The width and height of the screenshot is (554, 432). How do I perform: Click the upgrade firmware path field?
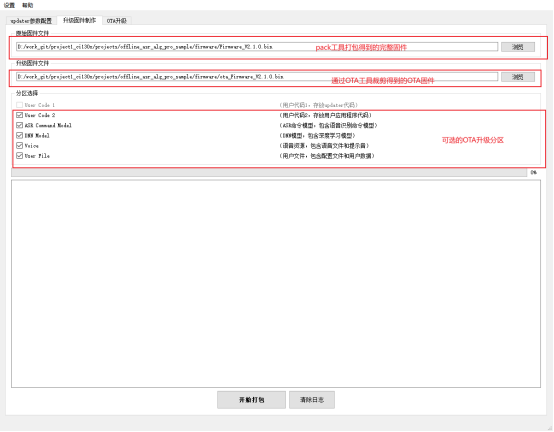click(x=257, y=77)
